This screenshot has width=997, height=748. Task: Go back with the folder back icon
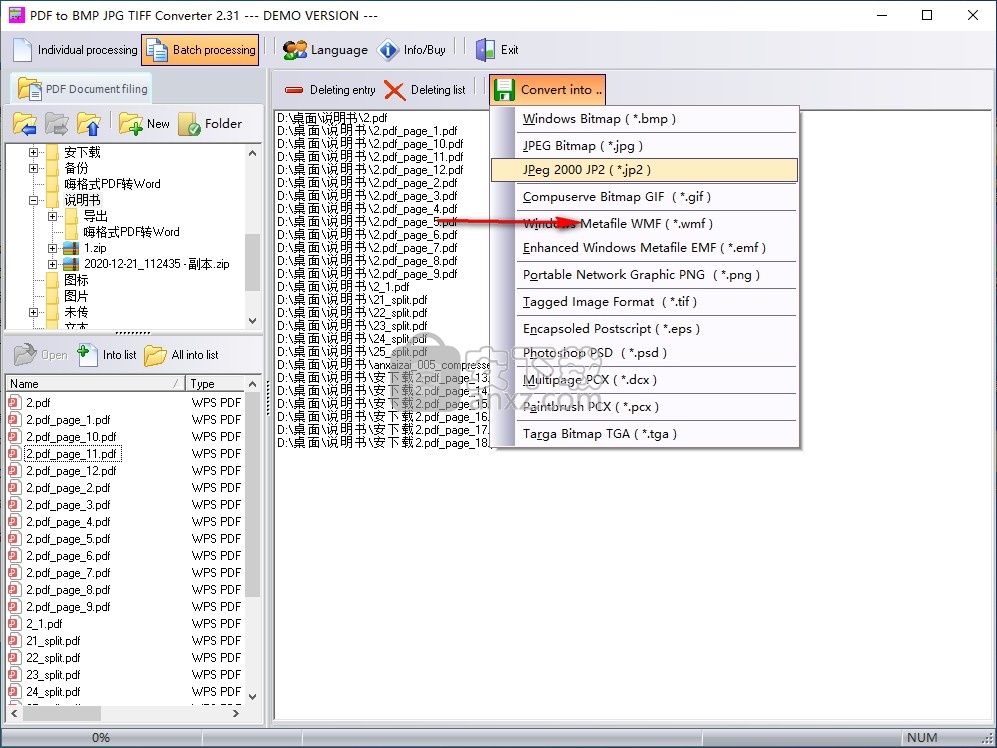(25, 123)
